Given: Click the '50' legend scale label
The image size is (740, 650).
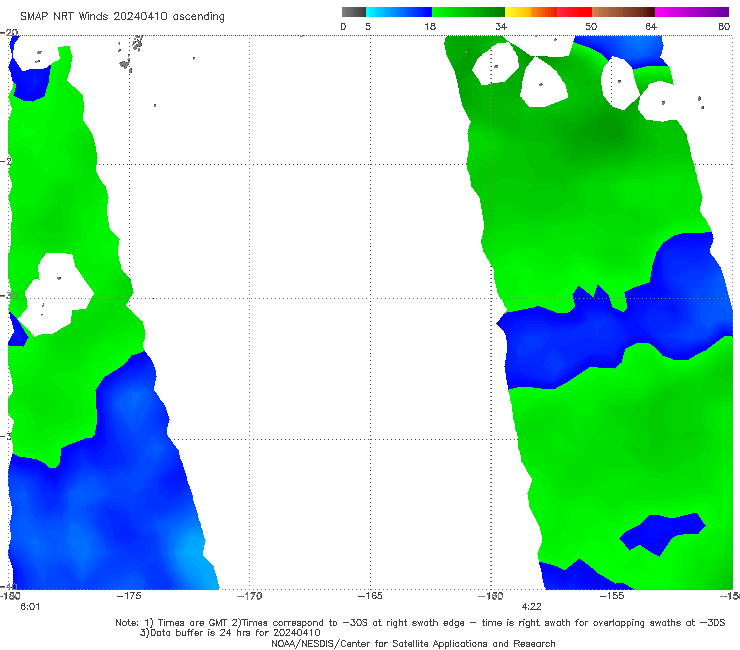Looking at the screenshot, I should click(591, 27).
